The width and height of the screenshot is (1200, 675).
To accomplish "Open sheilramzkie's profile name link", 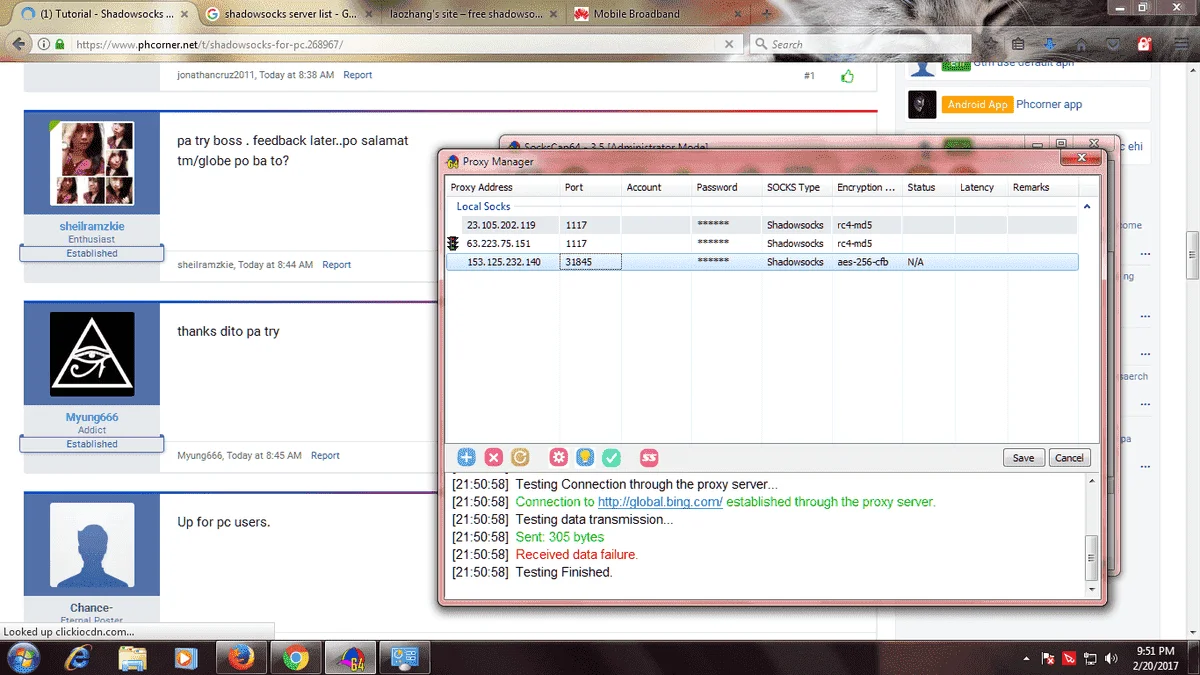I will [92, 226].
